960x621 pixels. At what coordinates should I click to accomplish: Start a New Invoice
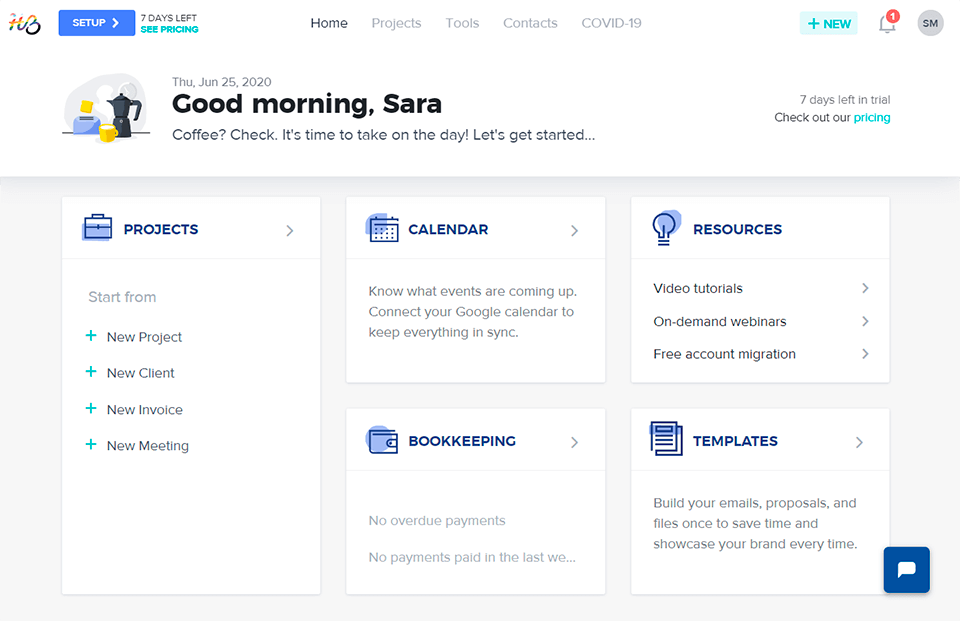(x=144, y=409)
